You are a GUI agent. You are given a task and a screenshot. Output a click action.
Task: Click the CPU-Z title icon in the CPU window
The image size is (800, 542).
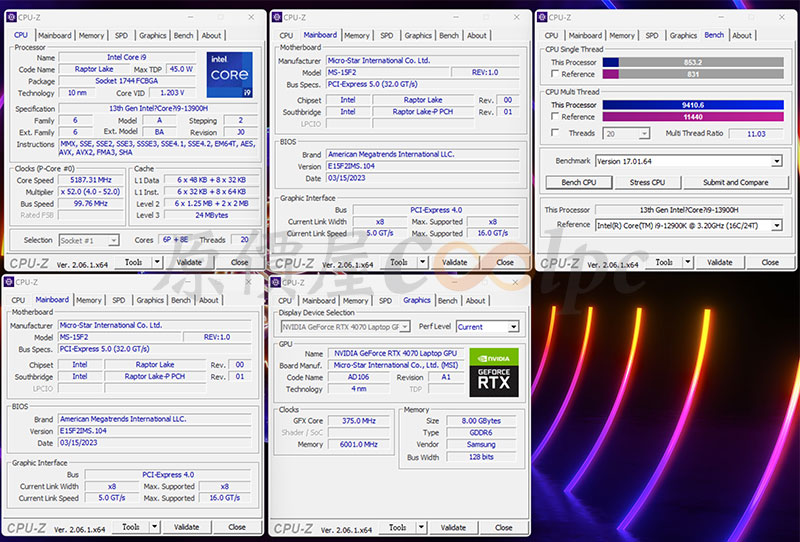pyautogui.click(x=11, y=17)
